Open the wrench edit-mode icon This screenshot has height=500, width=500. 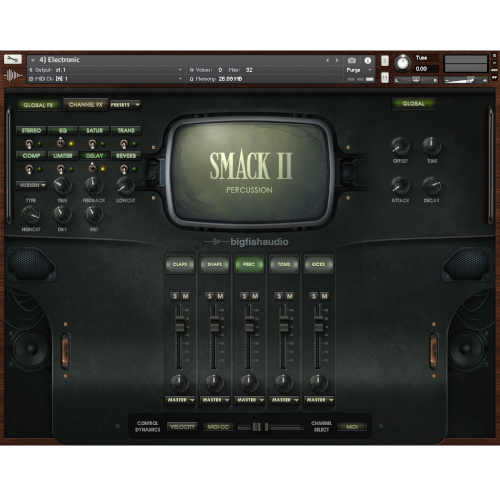tap(13, 59)
